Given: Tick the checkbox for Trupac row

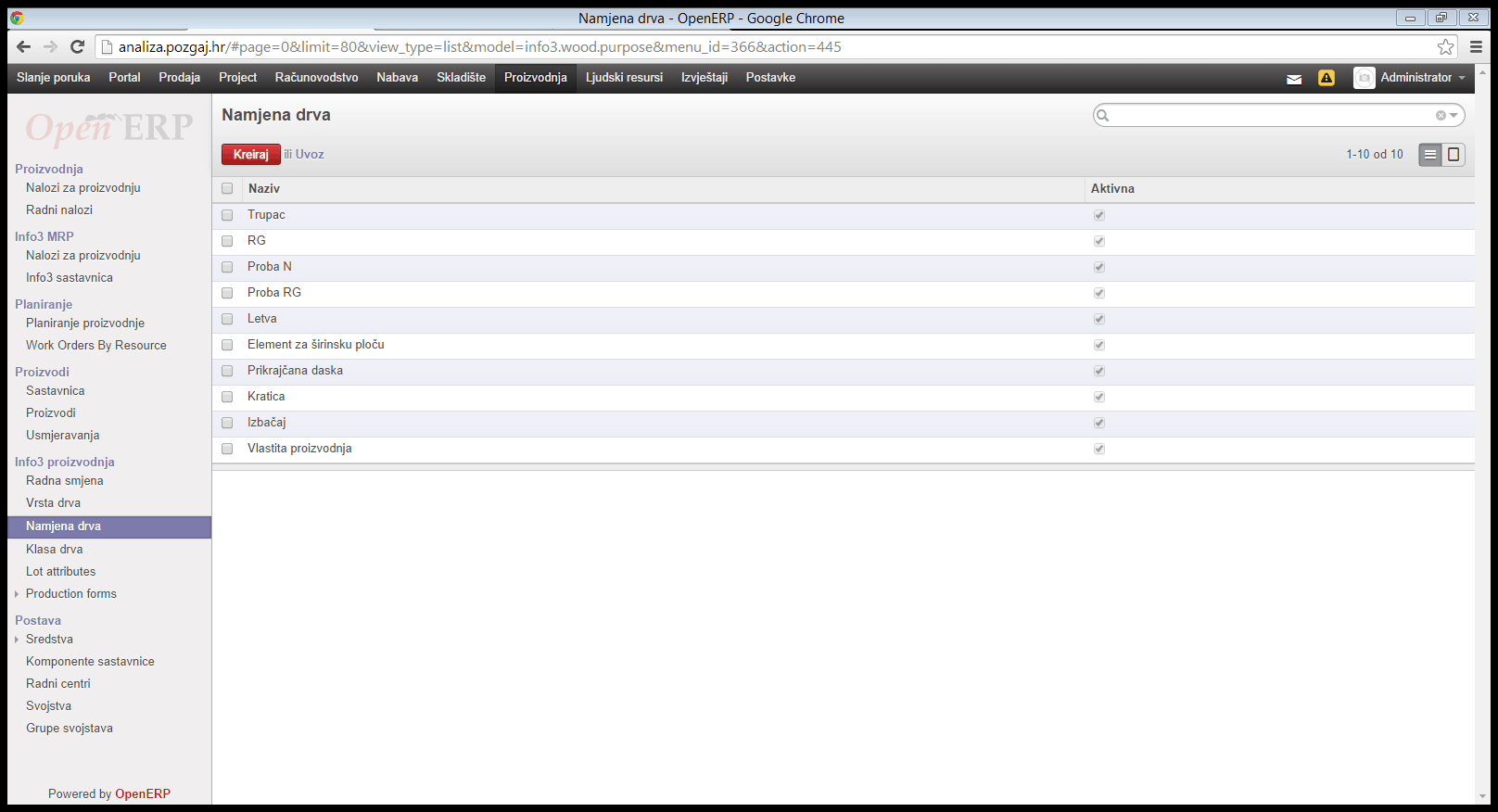Looking at the screenshot, I should [227, 215].
